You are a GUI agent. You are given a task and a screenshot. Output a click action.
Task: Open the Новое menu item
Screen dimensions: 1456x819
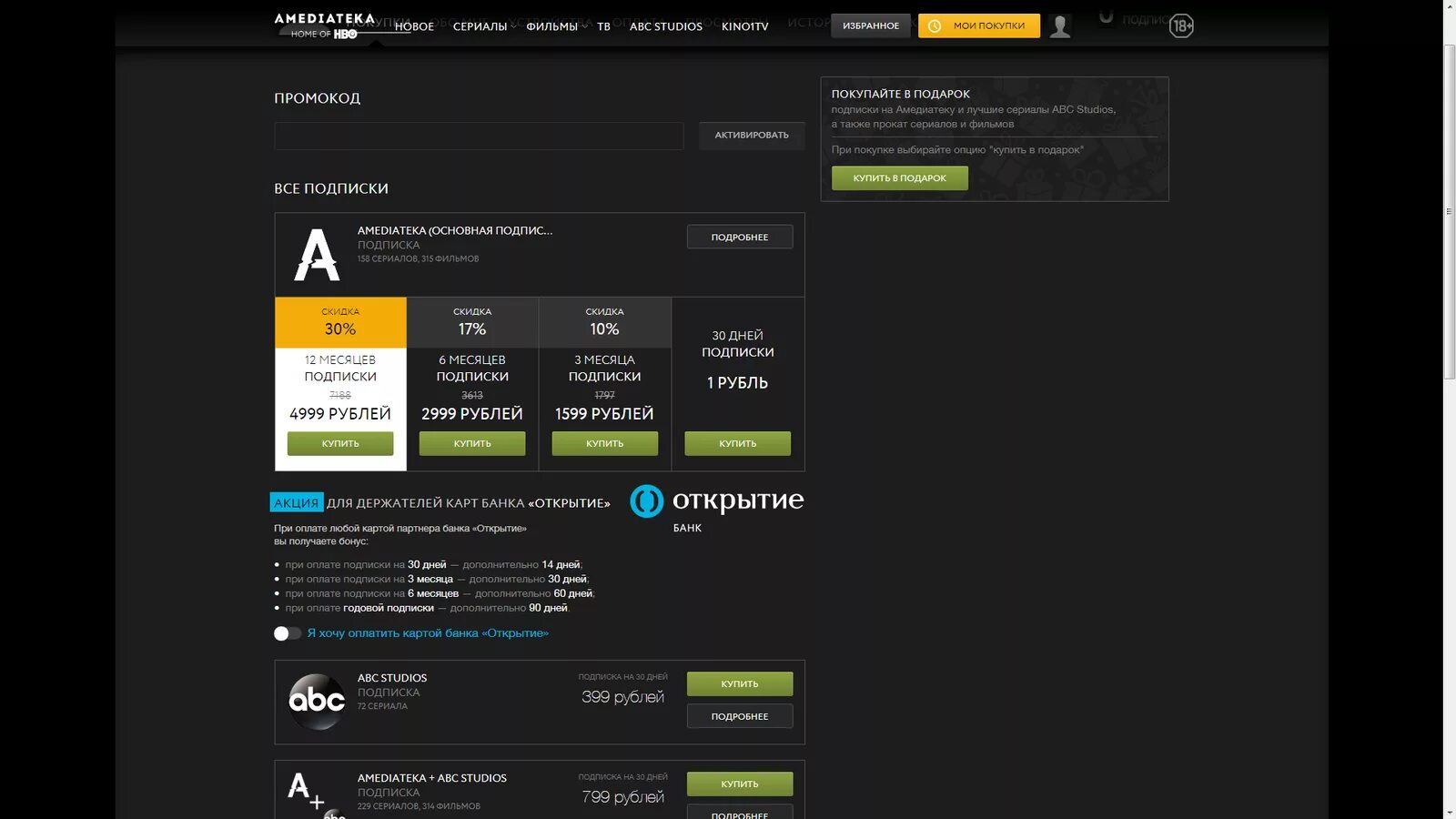pos(414,26)
